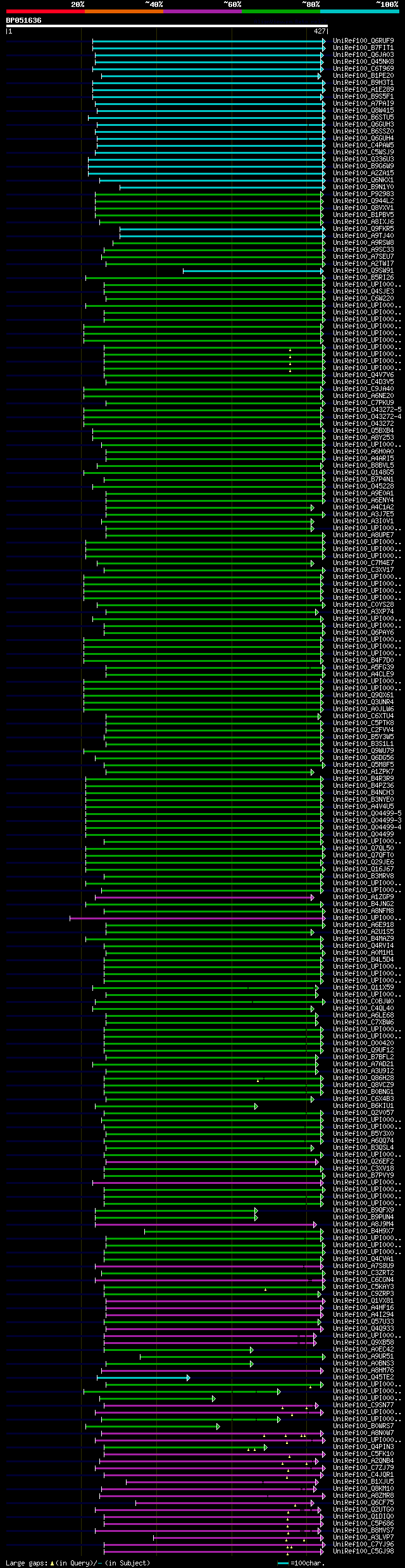Click hit label UniRef100_Q6CF75
405x1568 pixels.
[363, 1502]
